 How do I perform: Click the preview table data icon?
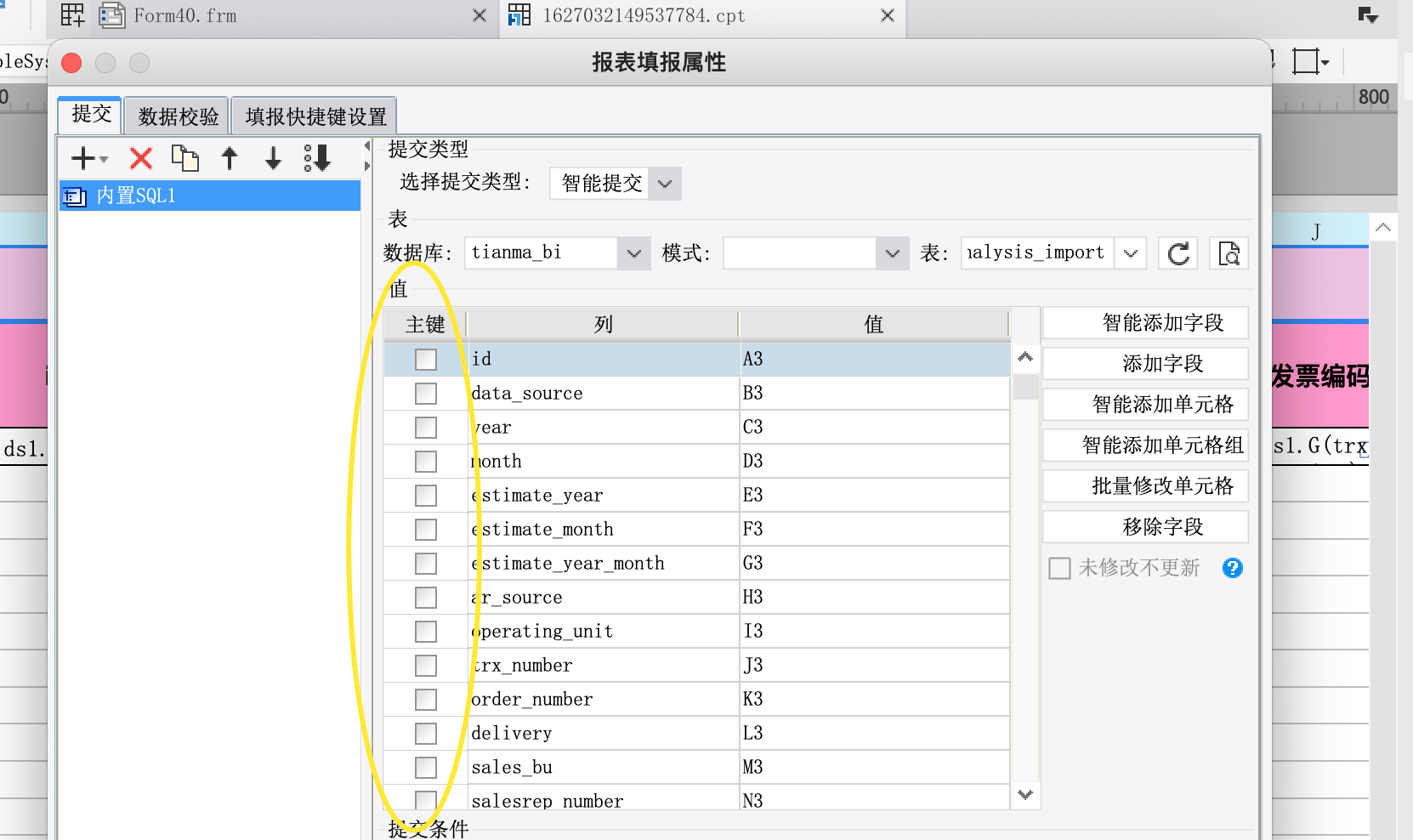[1229, 253]
